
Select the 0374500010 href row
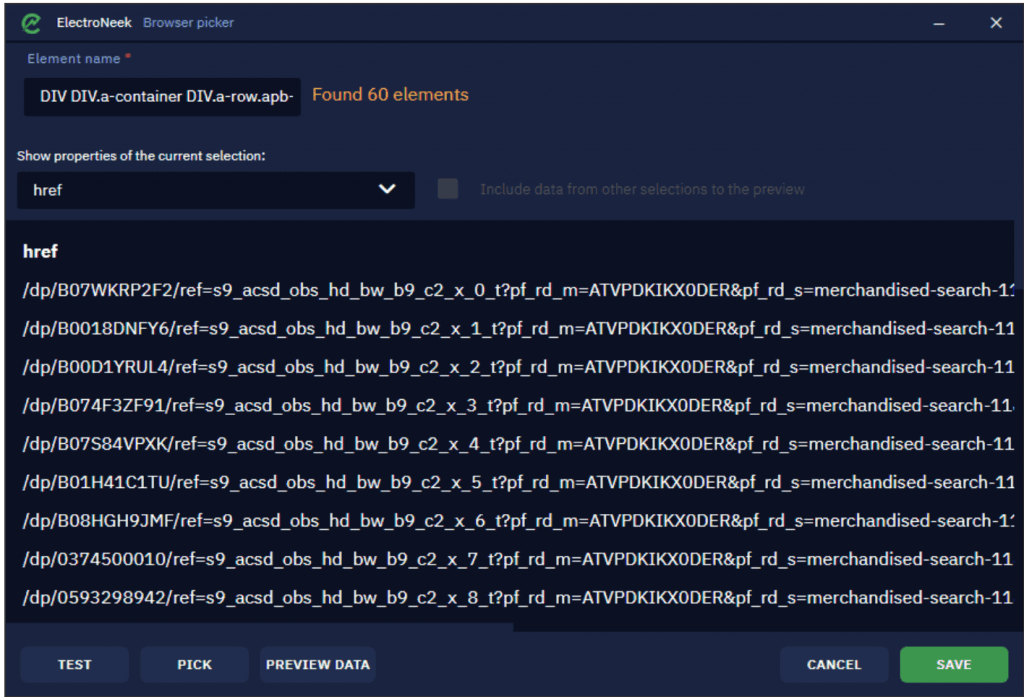click(519, 559)
